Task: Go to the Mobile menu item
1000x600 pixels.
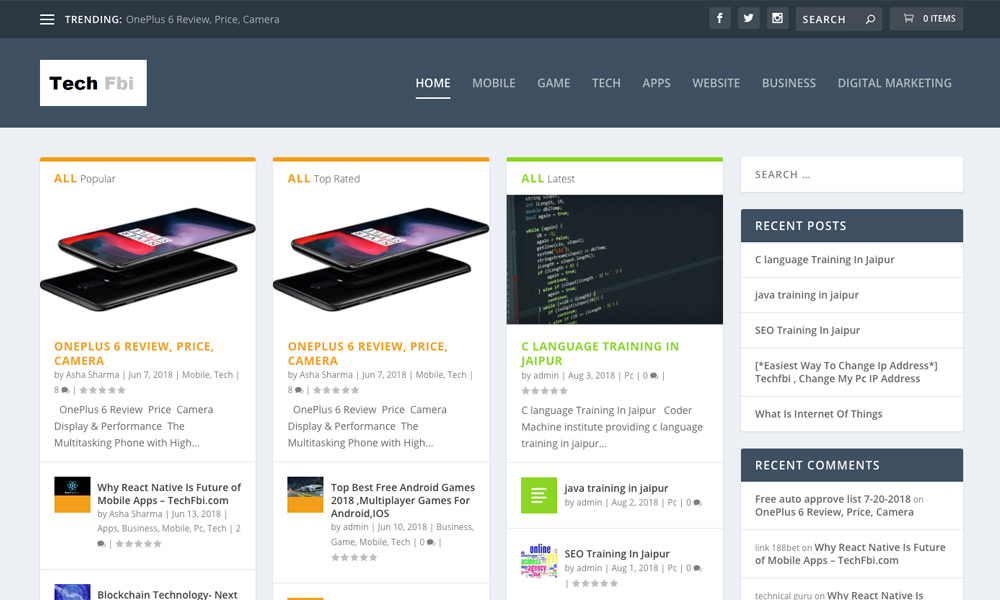Action: 494,83
